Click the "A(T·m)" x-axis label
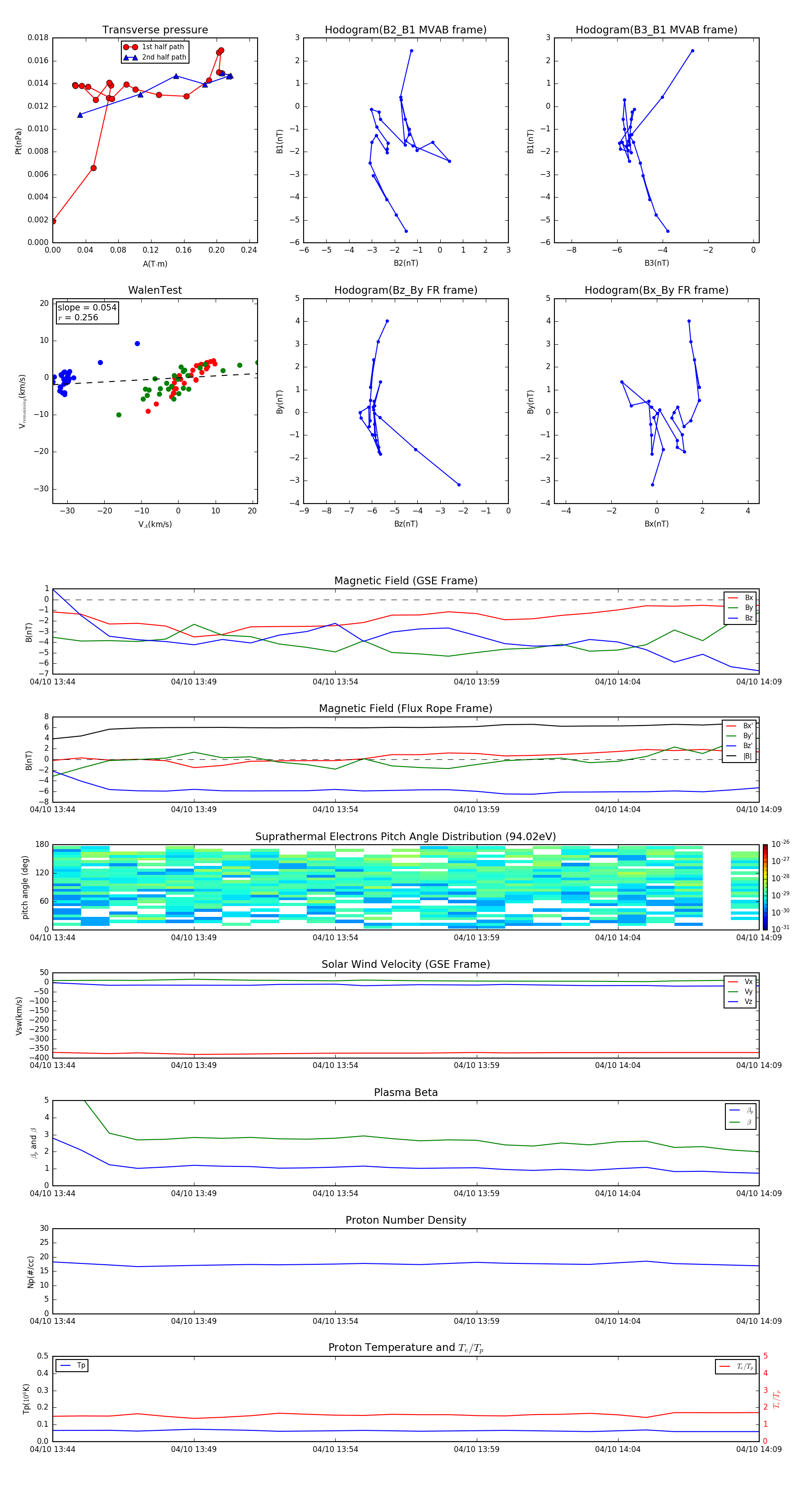This screenshot has height=1489, width=812. [155, 264]
